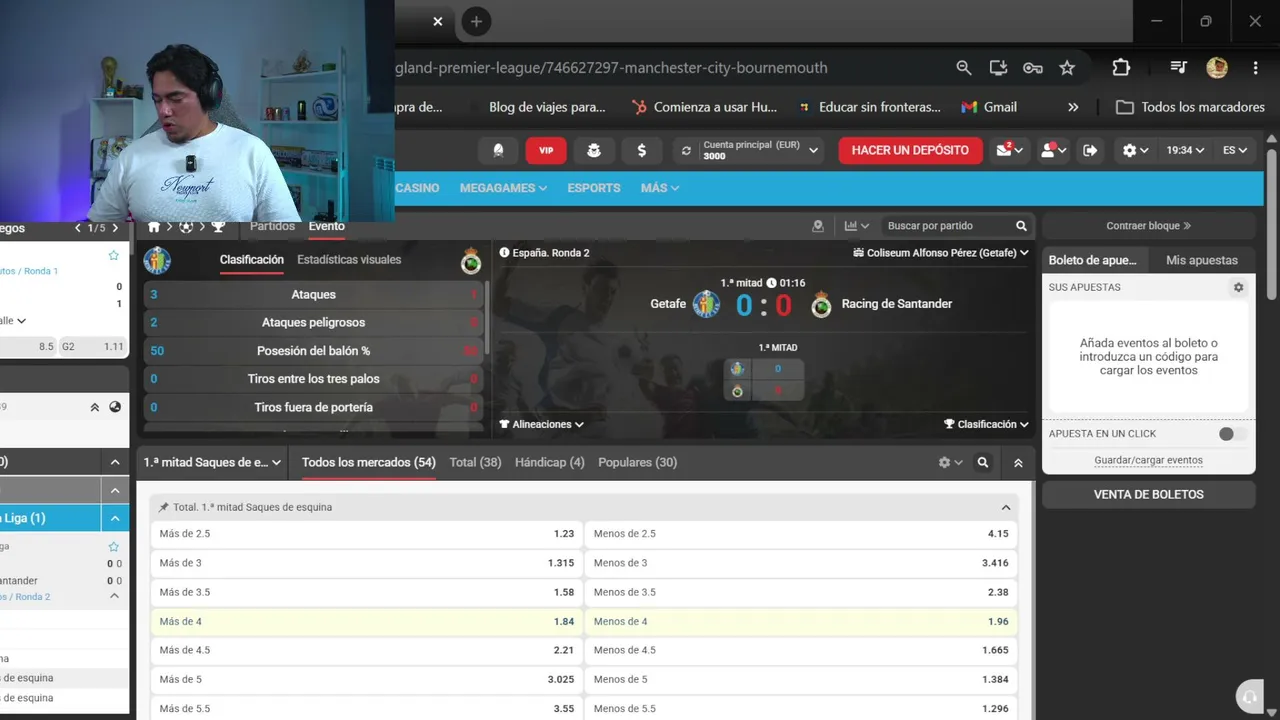Viewport: 1280px width, 720px height.
Task: Click the rocket promo icon in site header
Action: pos(498,150)
